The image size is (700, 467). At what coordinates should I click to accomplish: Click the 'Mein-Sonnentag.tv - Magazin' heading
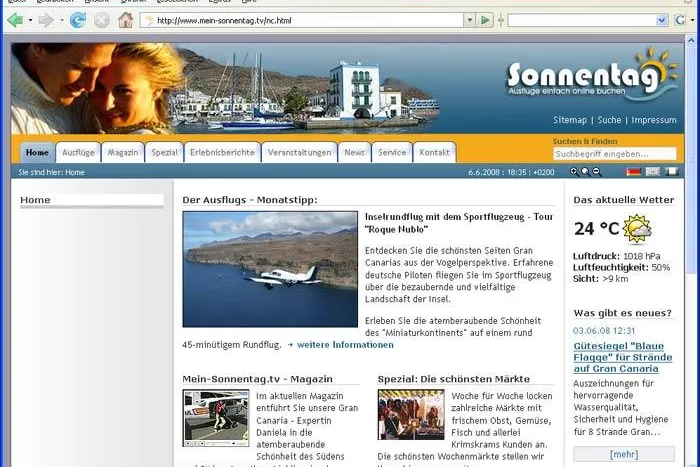[257, 379]
